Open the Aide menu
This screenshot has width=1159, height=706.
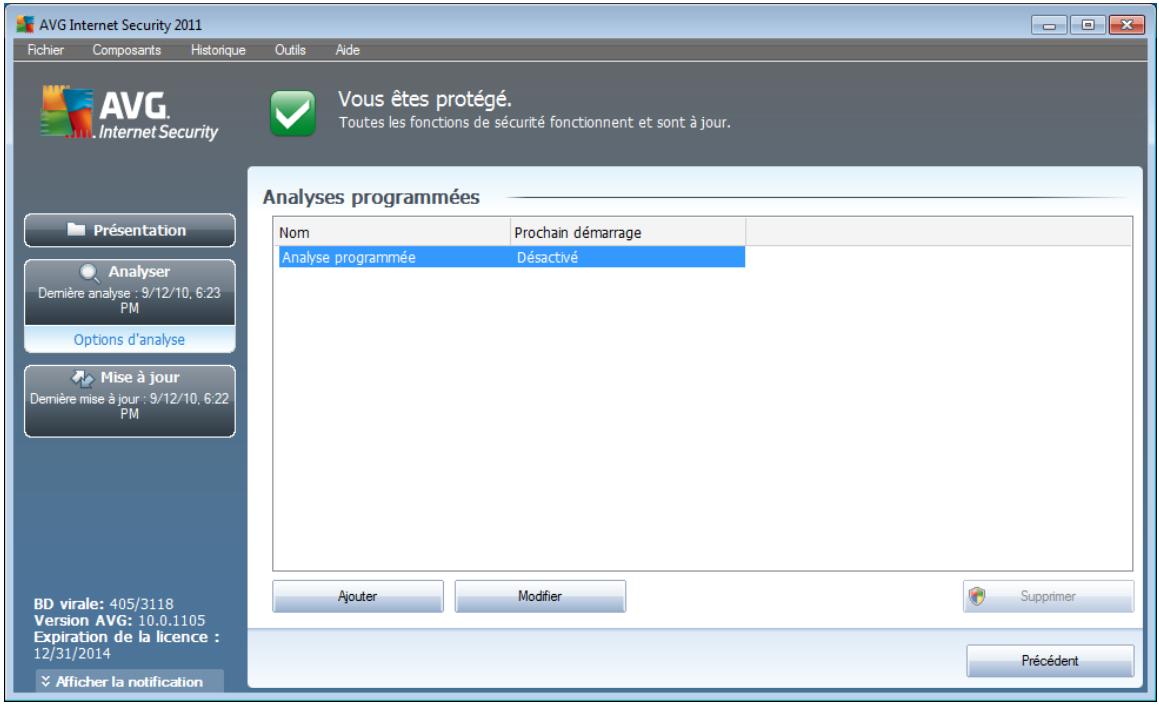[347, 50]
